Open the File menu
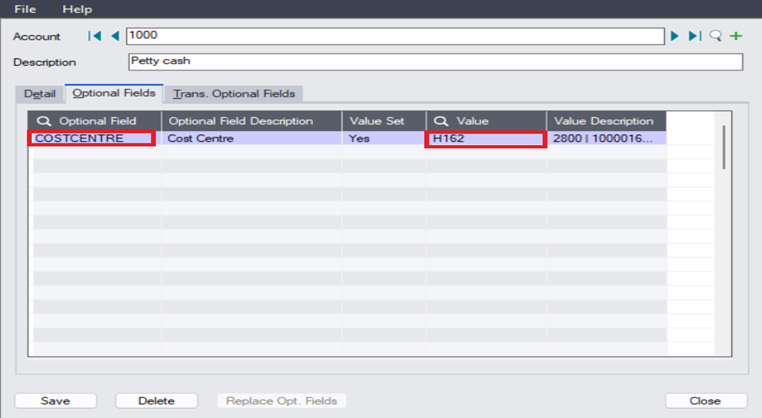This screenshot has height=418, width=762. [25, 9]
